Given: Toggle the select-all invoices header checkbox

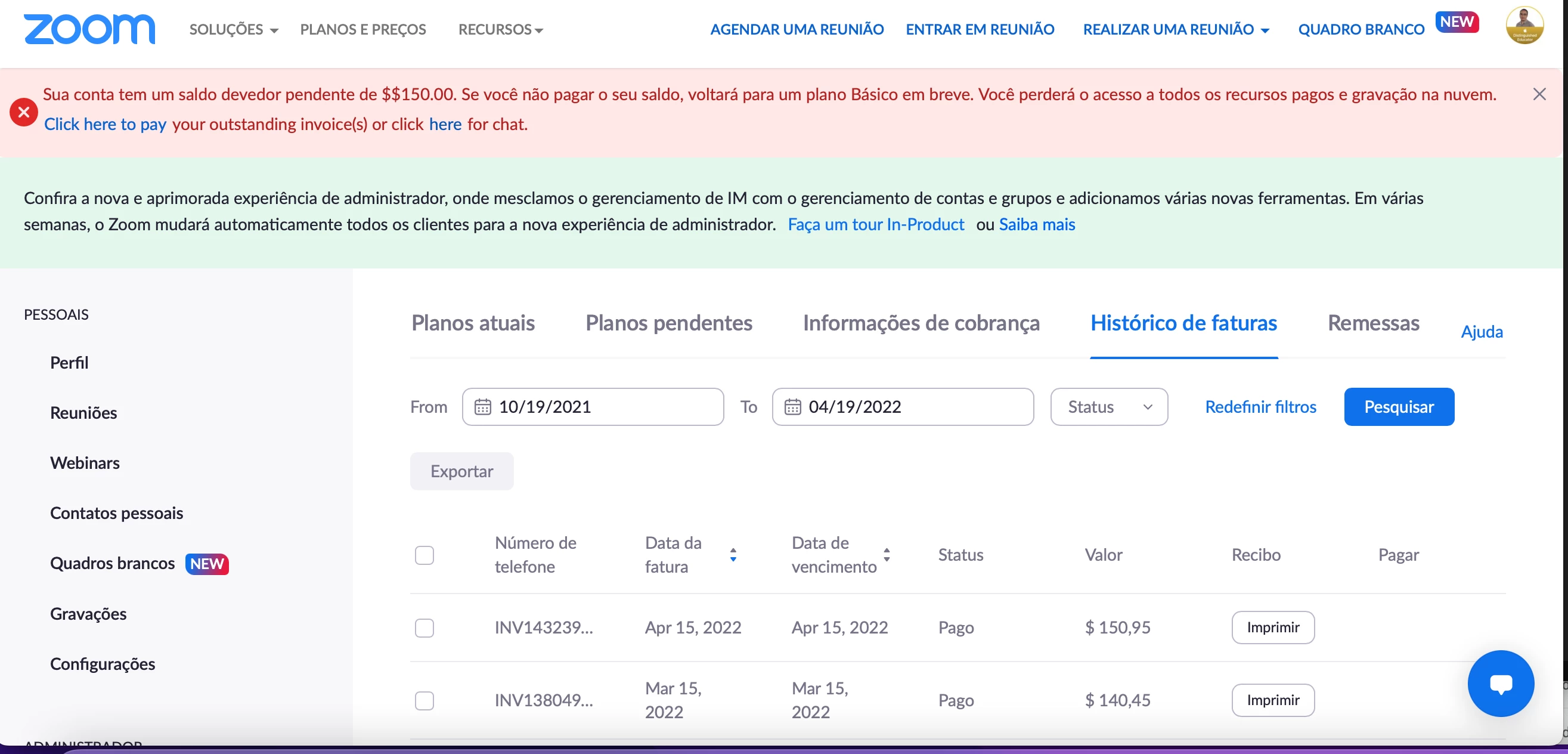Looking at the screenshot, I should click(x=424, y=555).
